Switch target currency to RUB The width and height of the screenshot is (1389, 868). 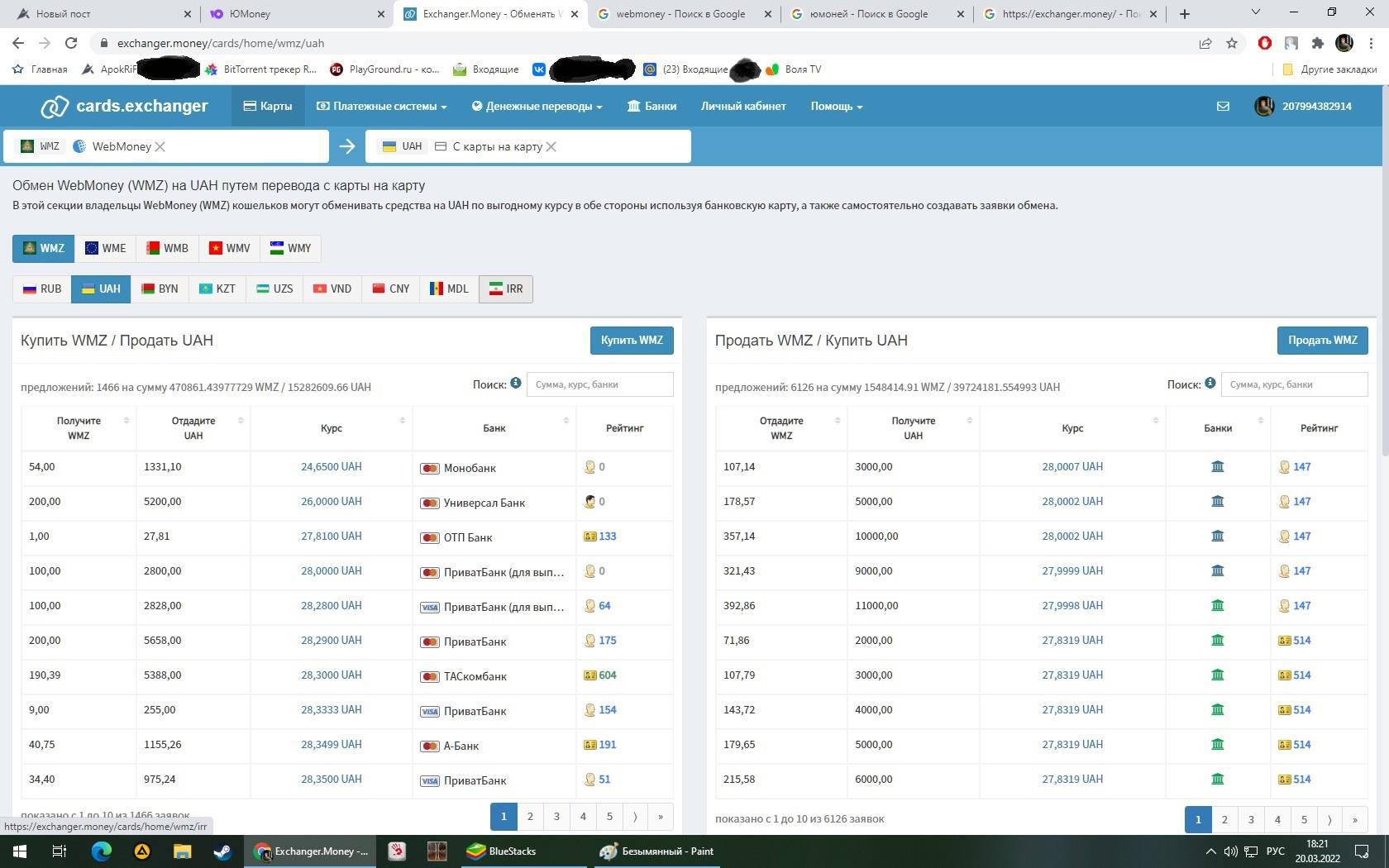point(42,289)
